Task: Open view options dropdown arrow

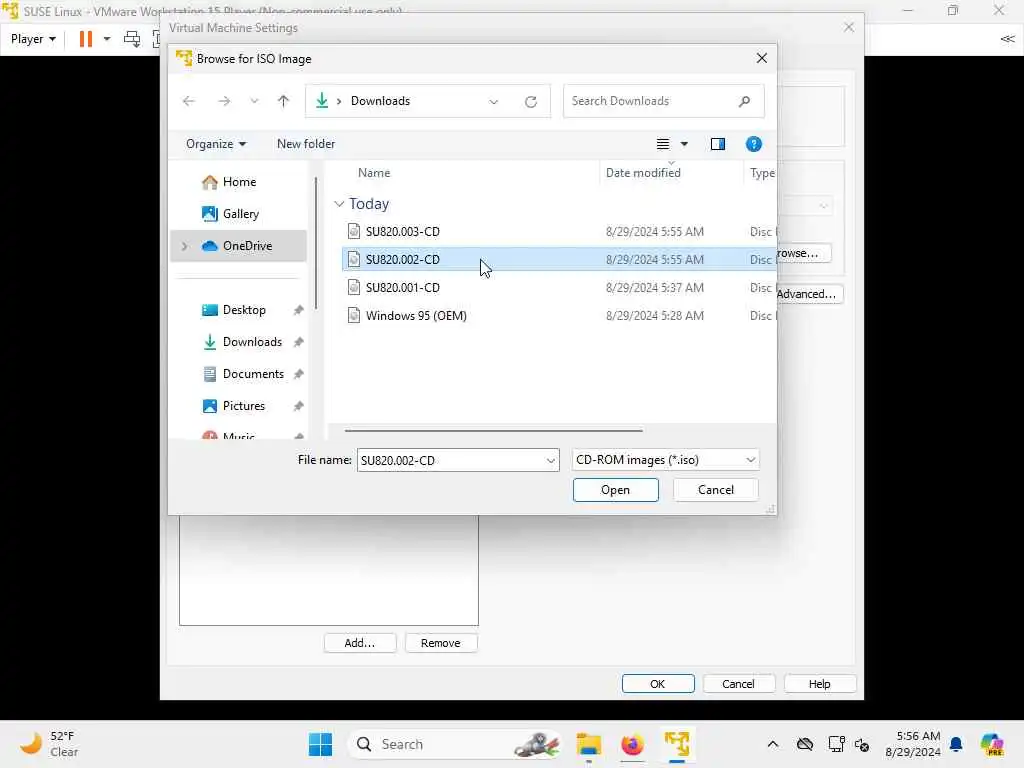Action: click(x=684, y=144)
